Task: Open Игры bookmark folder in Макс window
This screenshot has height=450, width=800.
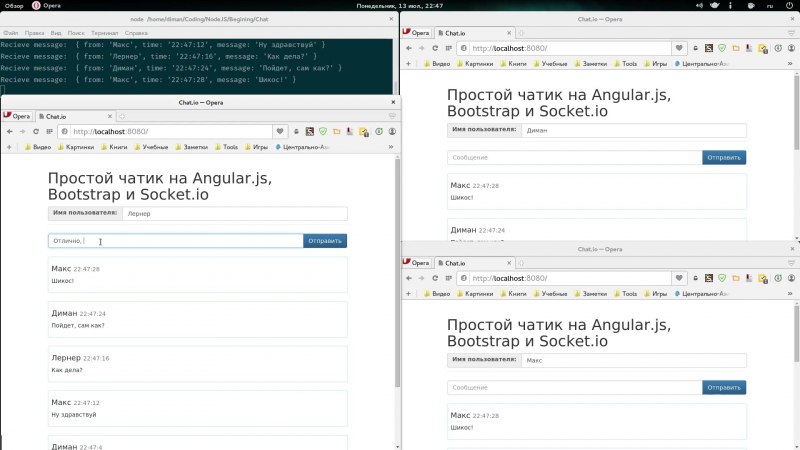Action: 656,293
